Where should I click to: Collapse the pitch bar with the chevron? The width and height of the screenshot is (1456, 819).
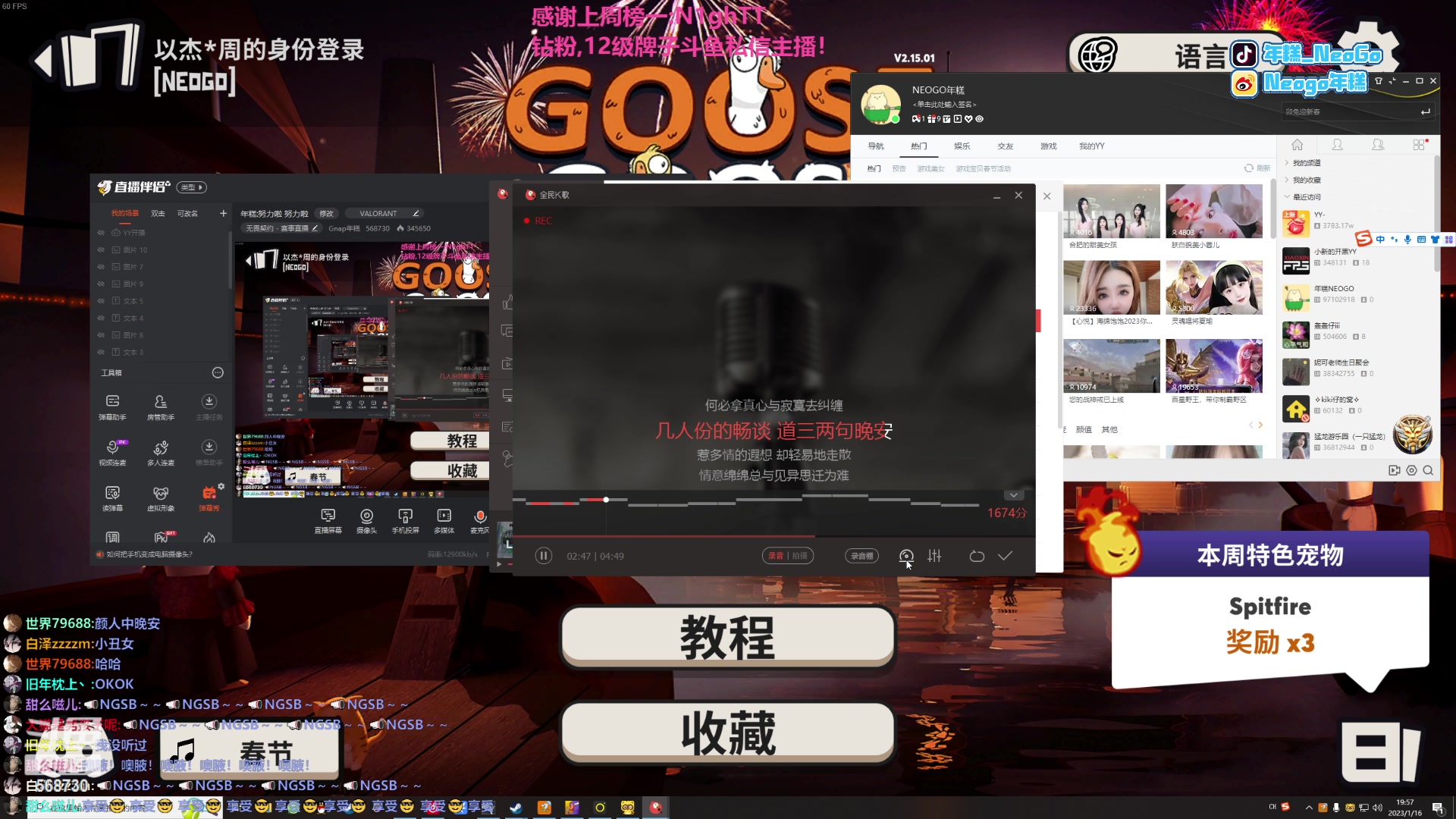click(x=1014, y=495)
